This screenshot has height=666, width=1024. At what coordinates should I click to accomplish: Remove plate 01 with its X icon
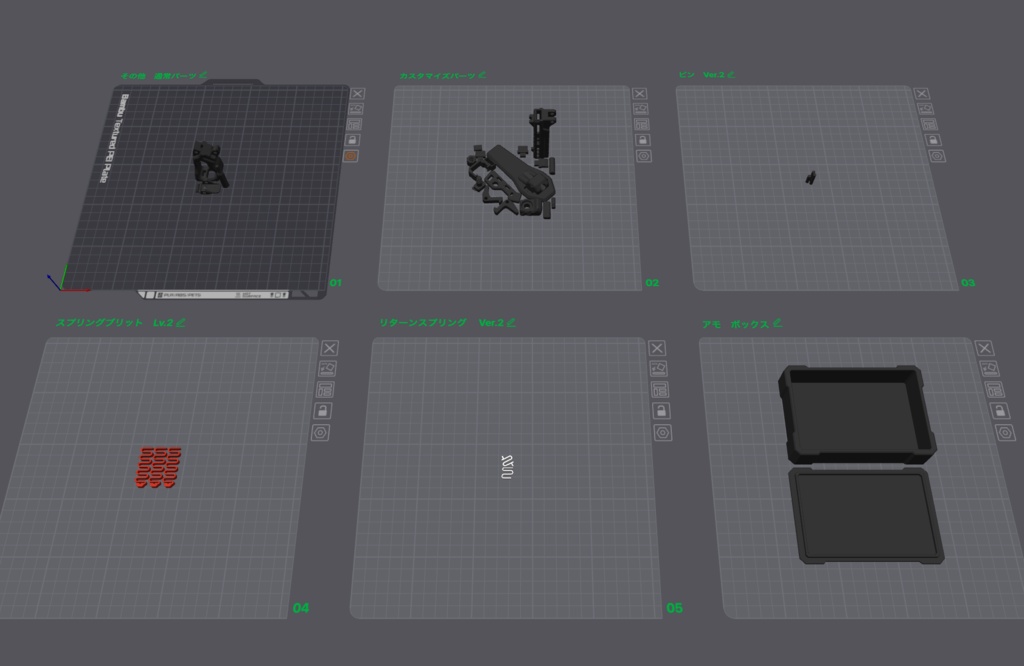point(357,93)
